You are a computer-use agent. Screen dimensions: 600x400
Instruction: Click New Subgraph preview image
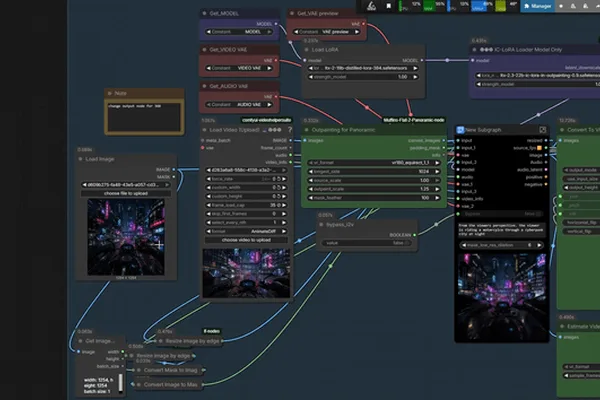[x=502, y=296]
